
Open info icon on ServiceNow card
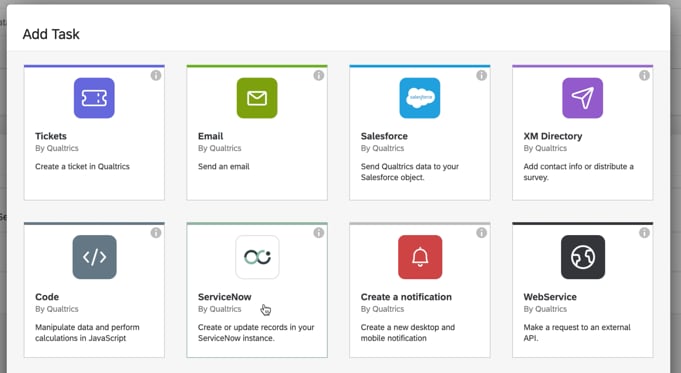click(x=319, y=233)
